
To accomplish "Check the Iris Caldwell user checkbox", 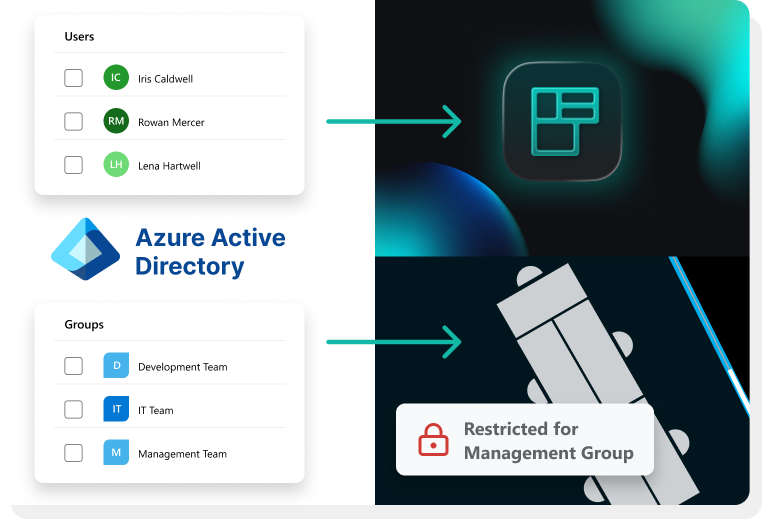I will (73, 78).
